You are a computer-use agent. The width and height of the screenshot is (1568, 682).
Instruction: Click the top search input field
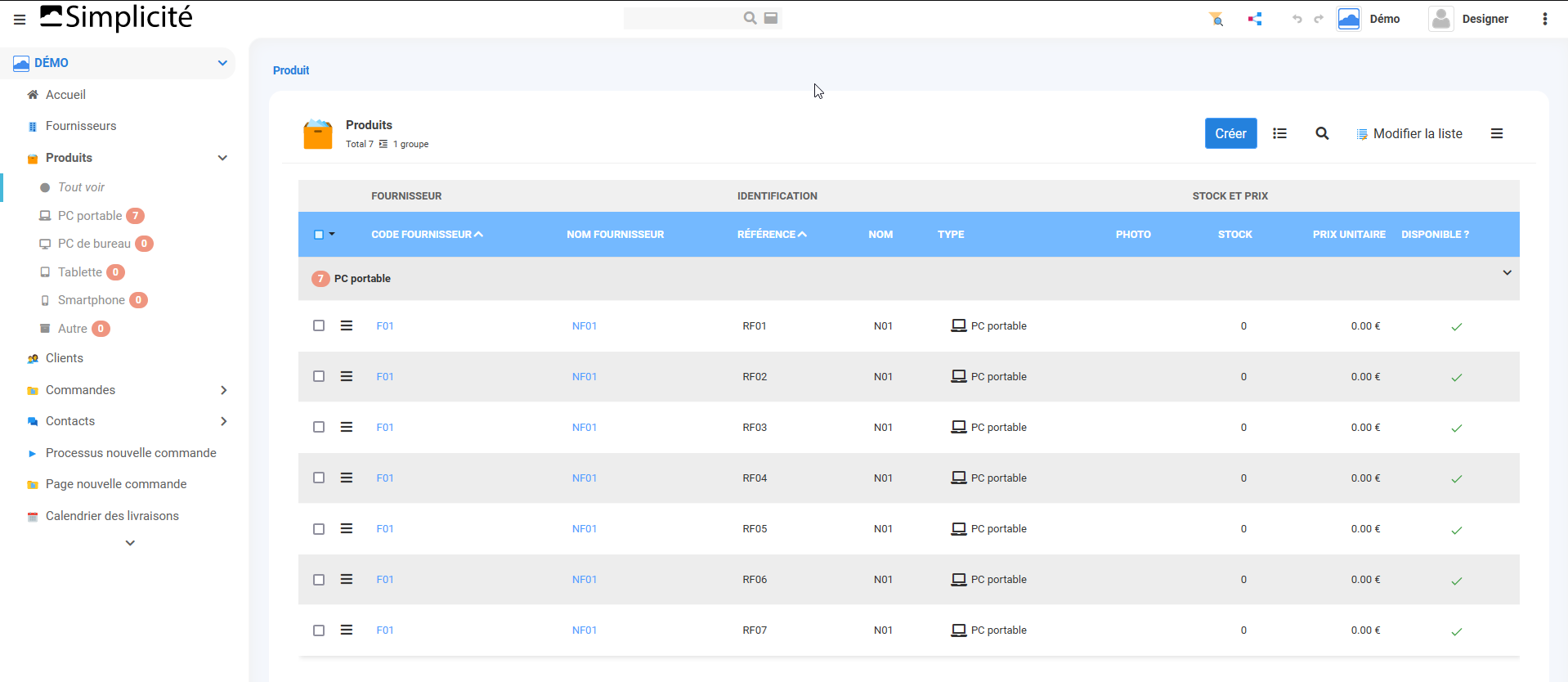tap(683, 18)
